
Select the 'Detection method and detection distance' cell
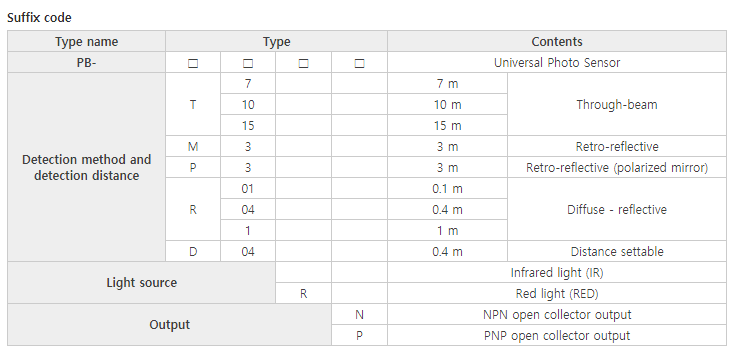[87, 167]
